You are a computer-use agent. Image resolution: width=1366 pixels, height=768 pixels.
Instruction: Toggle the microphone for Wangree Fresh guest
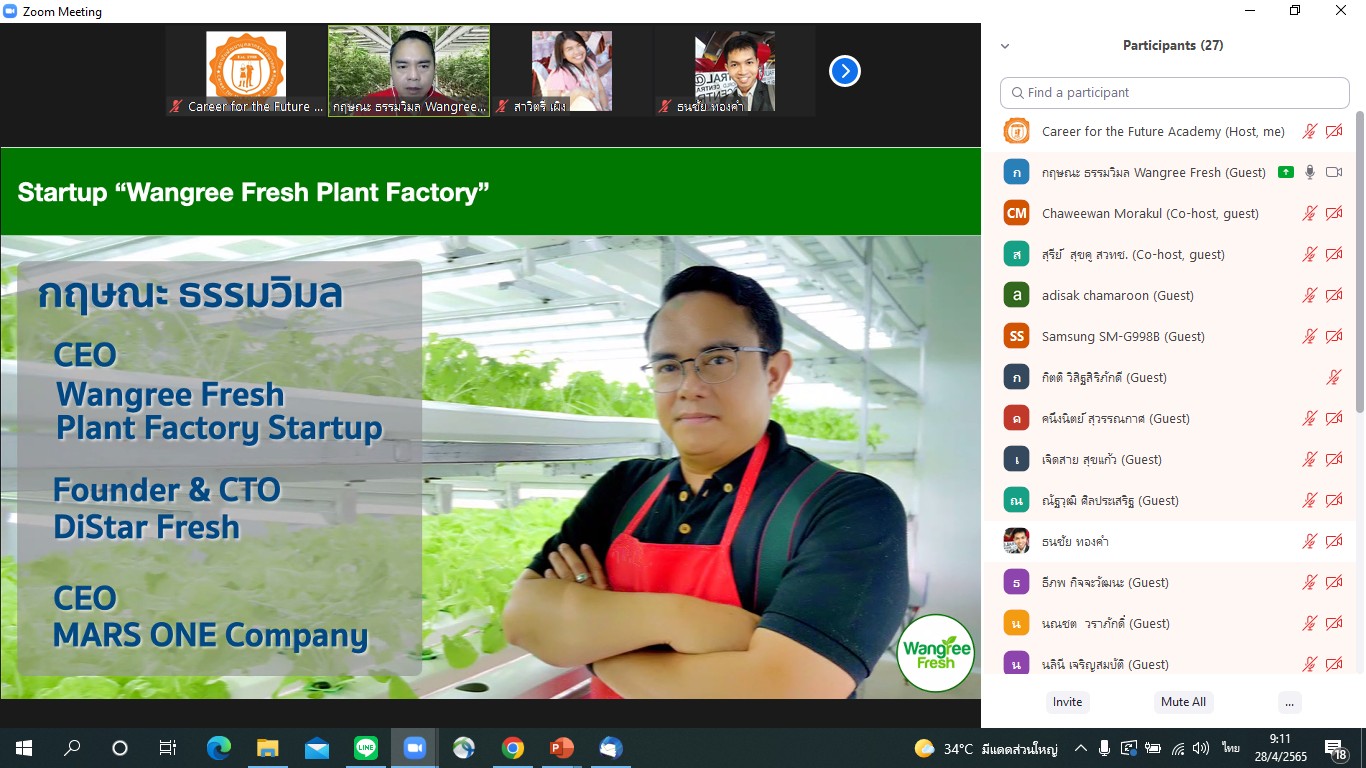(x=1310, y=172)
